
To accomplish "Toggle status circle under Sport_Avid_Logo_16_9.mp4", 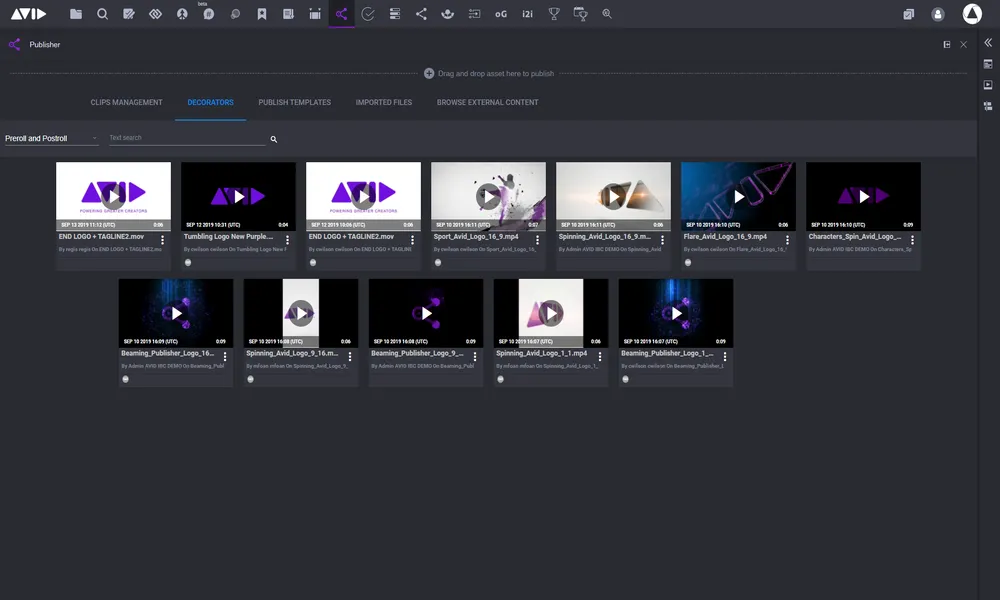I will click(438, 263).
